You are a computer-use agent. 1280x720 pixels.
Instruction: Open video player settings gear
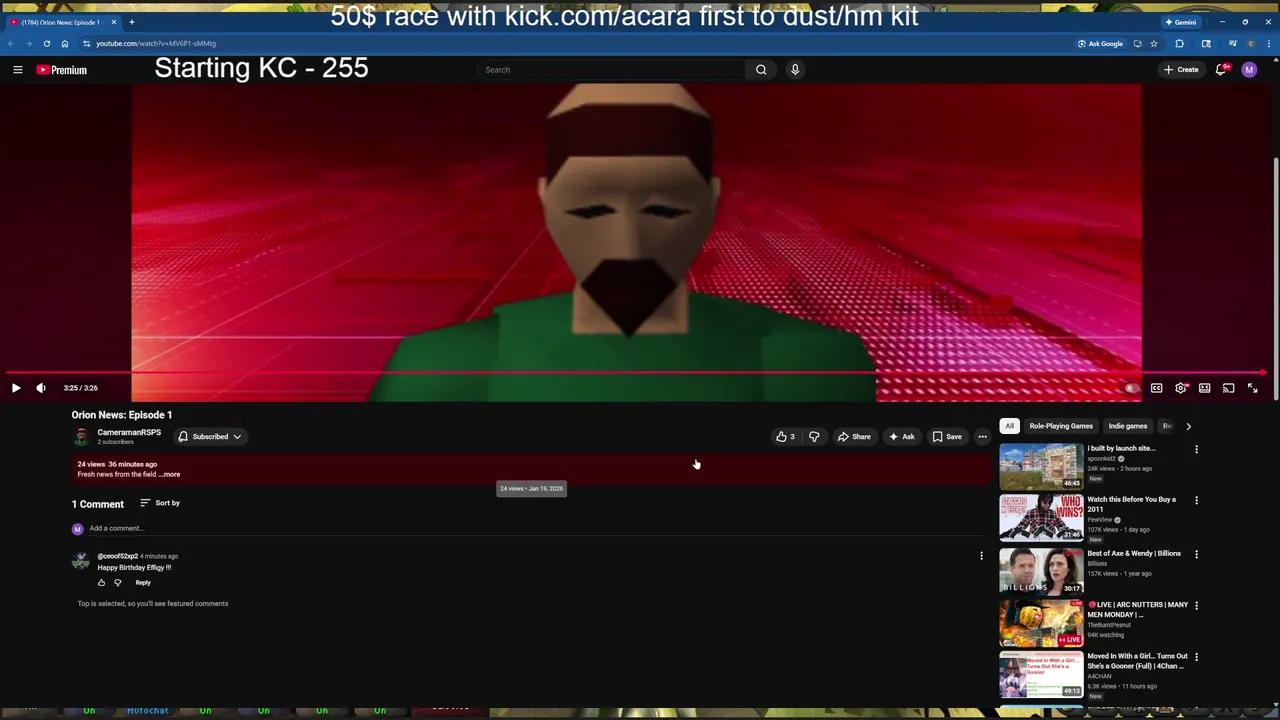coord(1181,388)
